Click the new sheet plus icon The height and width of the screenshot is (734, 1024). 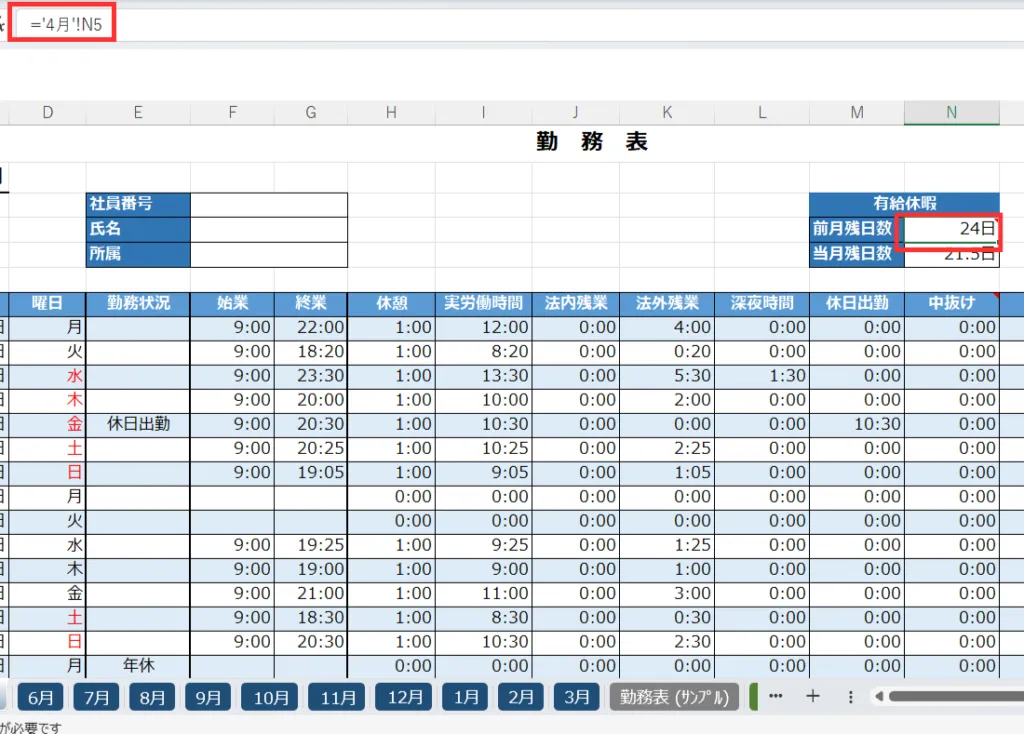click(x=813, y=697)
